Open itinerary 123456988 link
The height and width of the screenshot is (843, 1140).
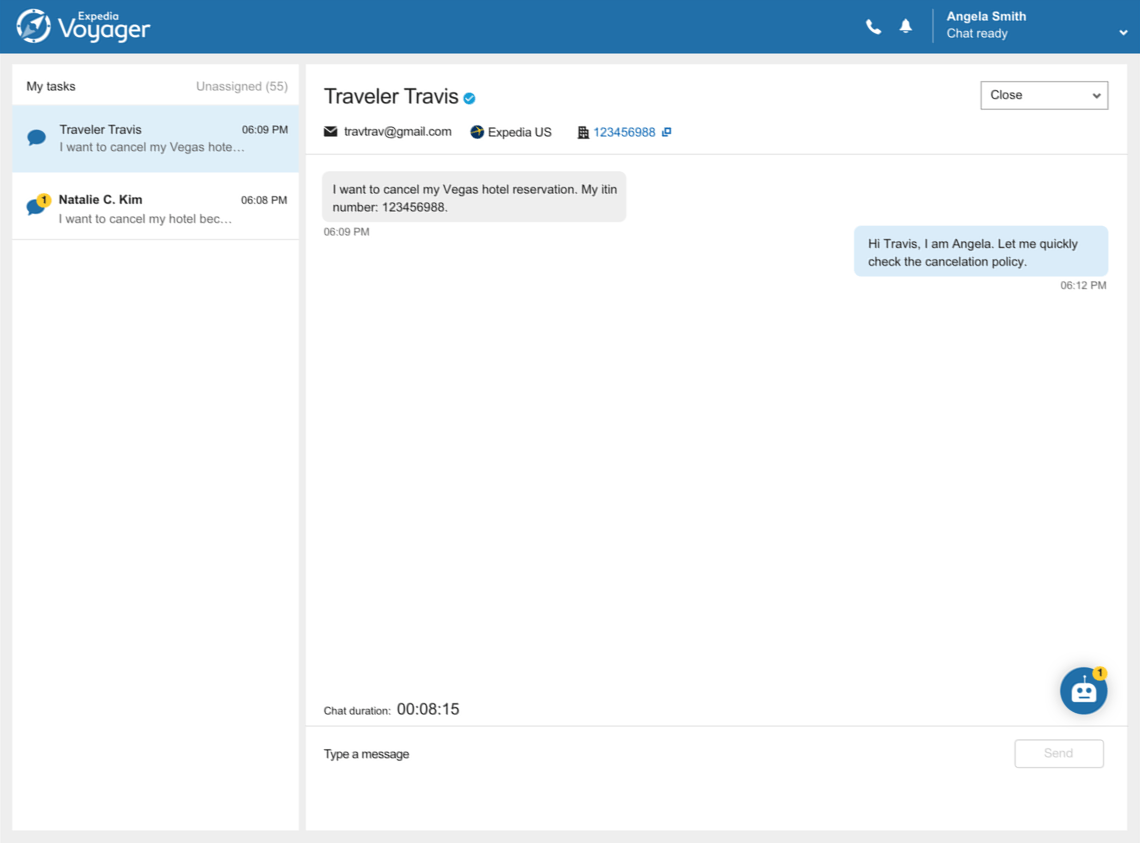click(624, 132)
